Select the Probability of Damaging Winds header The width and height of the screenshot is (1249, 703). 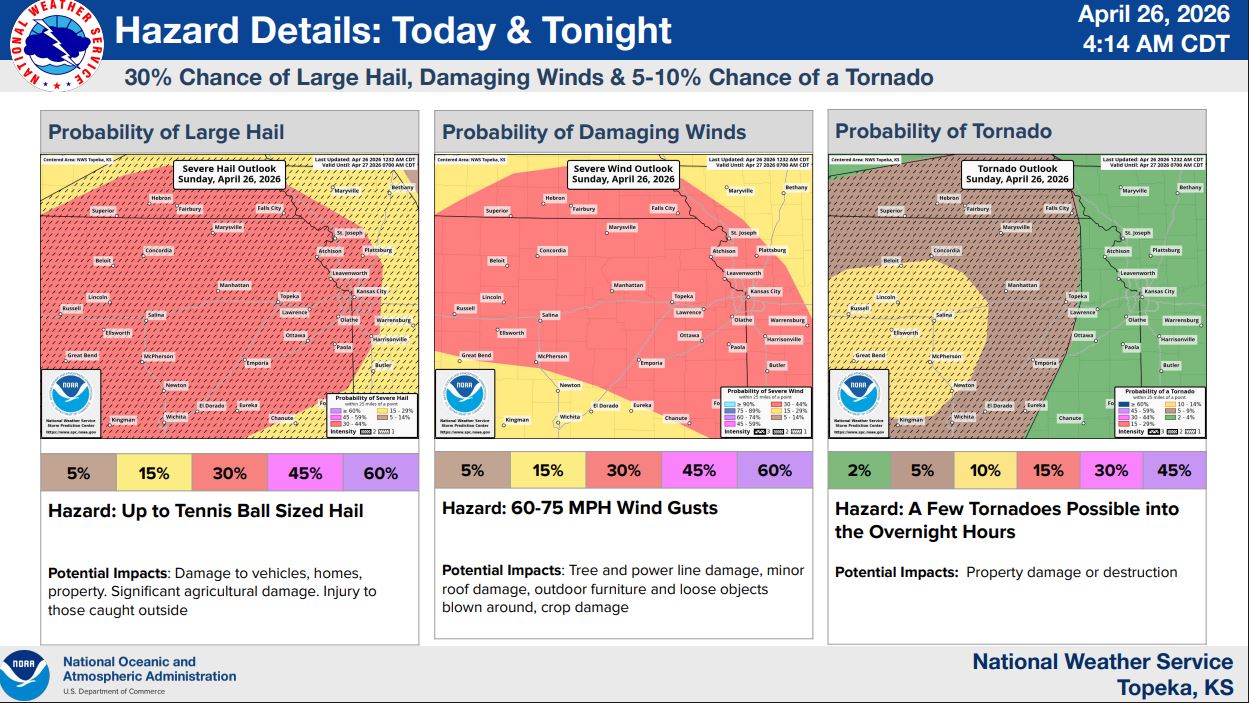pyautogui.click(x=594, y=132)
